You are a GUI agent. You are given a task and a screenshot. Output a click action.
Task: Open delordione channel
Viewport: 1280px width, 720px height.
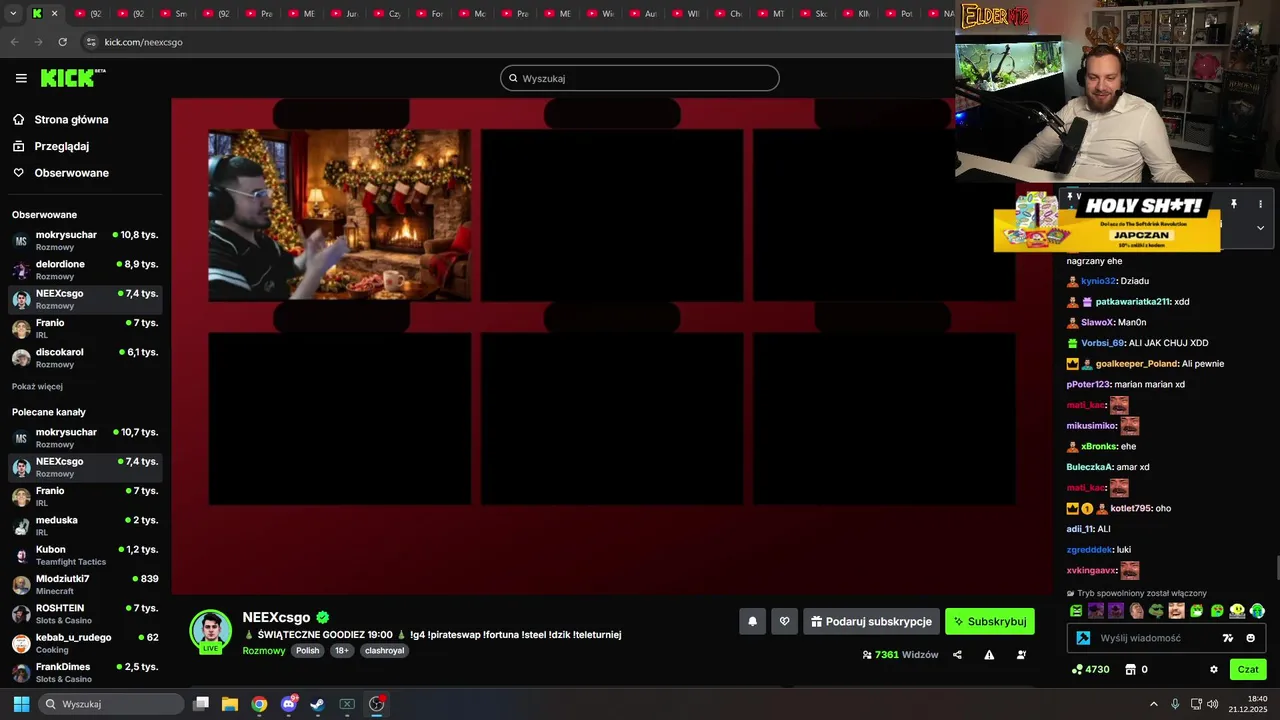click(x=85, y=269)
